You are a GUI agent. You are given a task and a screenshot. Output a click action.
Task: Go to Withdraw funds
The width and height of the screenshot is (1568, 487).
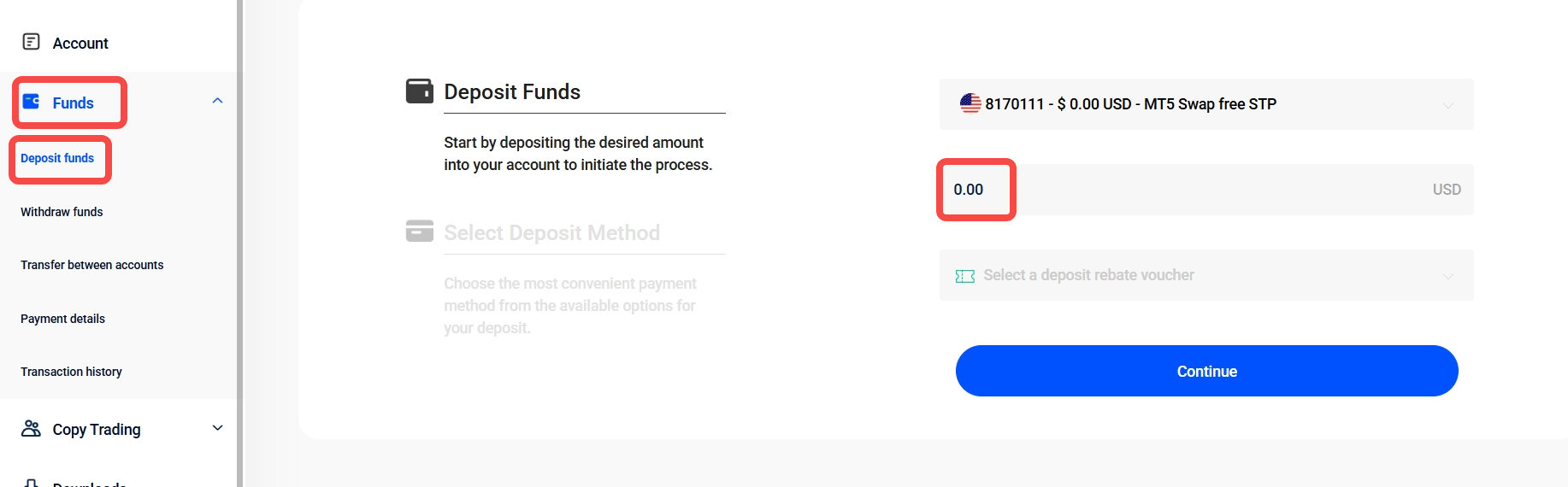point(62,212)
